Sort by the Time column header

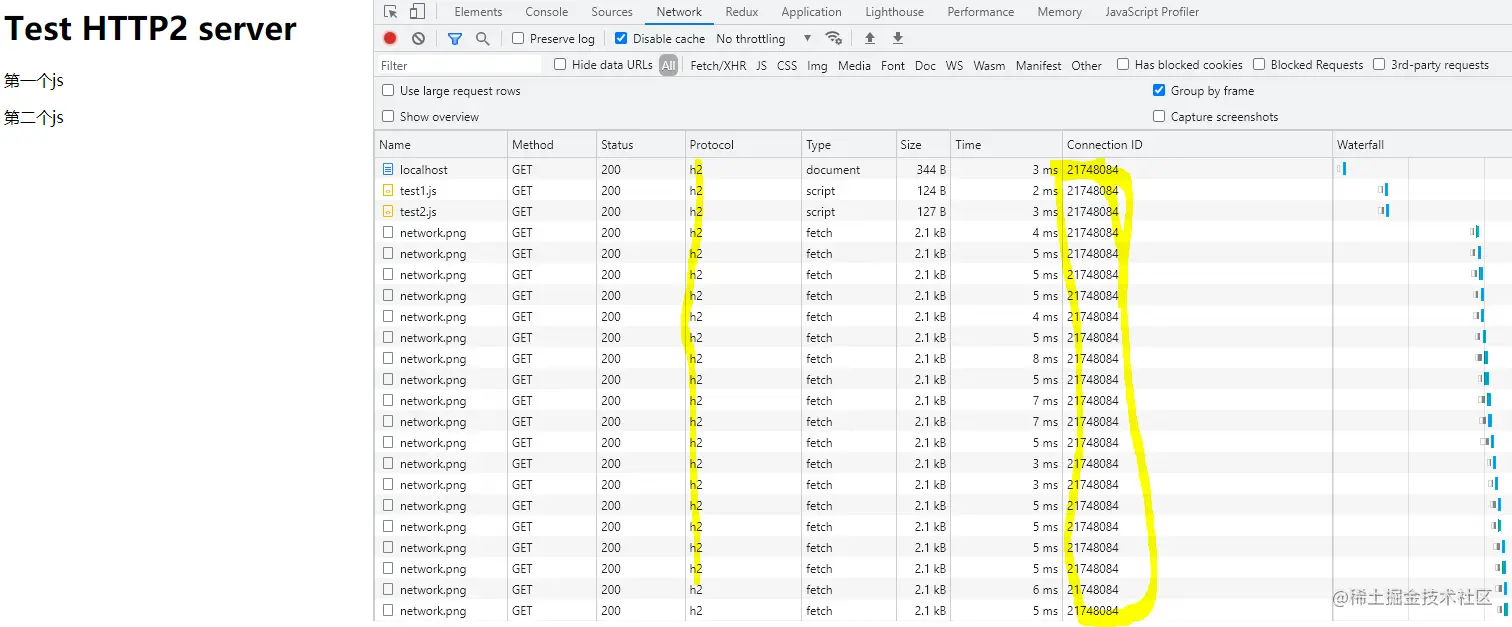[1006, 144]
